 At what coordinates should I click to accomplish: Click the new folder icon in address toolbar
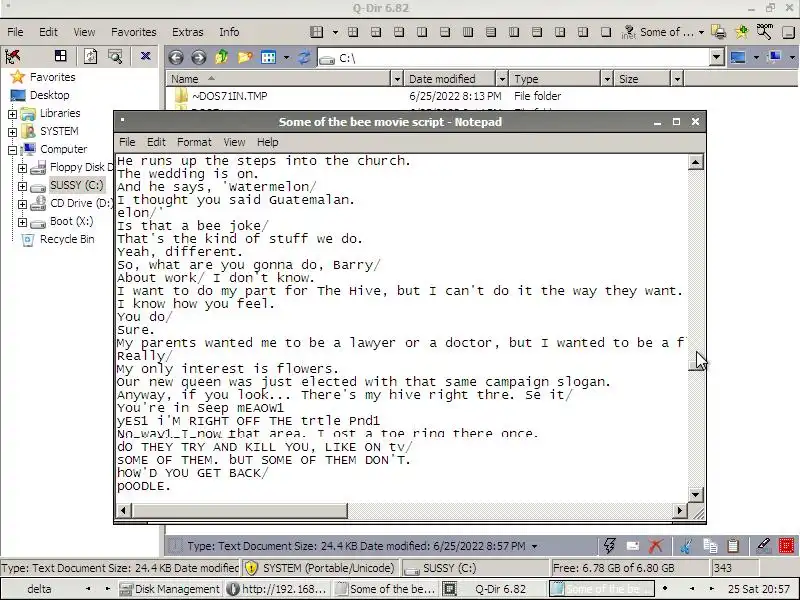pos(245,57)
